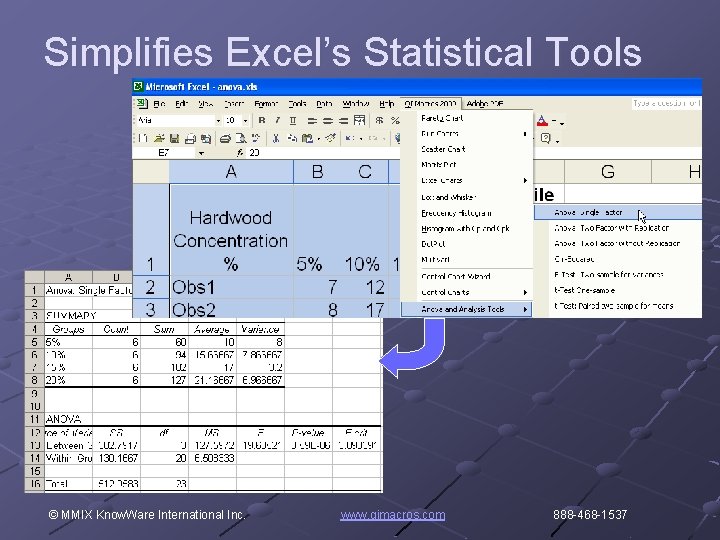
Task: Click the Format Painter brush icon
Action: click(330, 138)
